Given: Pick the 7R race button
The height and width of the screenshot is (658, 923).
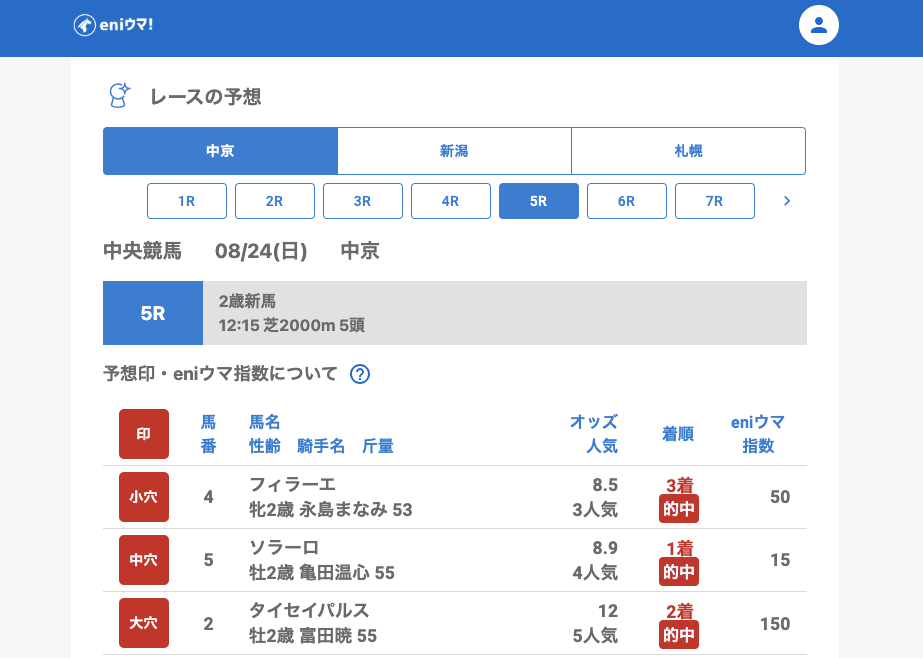Looking at the screenshot, I should point(715,201).
